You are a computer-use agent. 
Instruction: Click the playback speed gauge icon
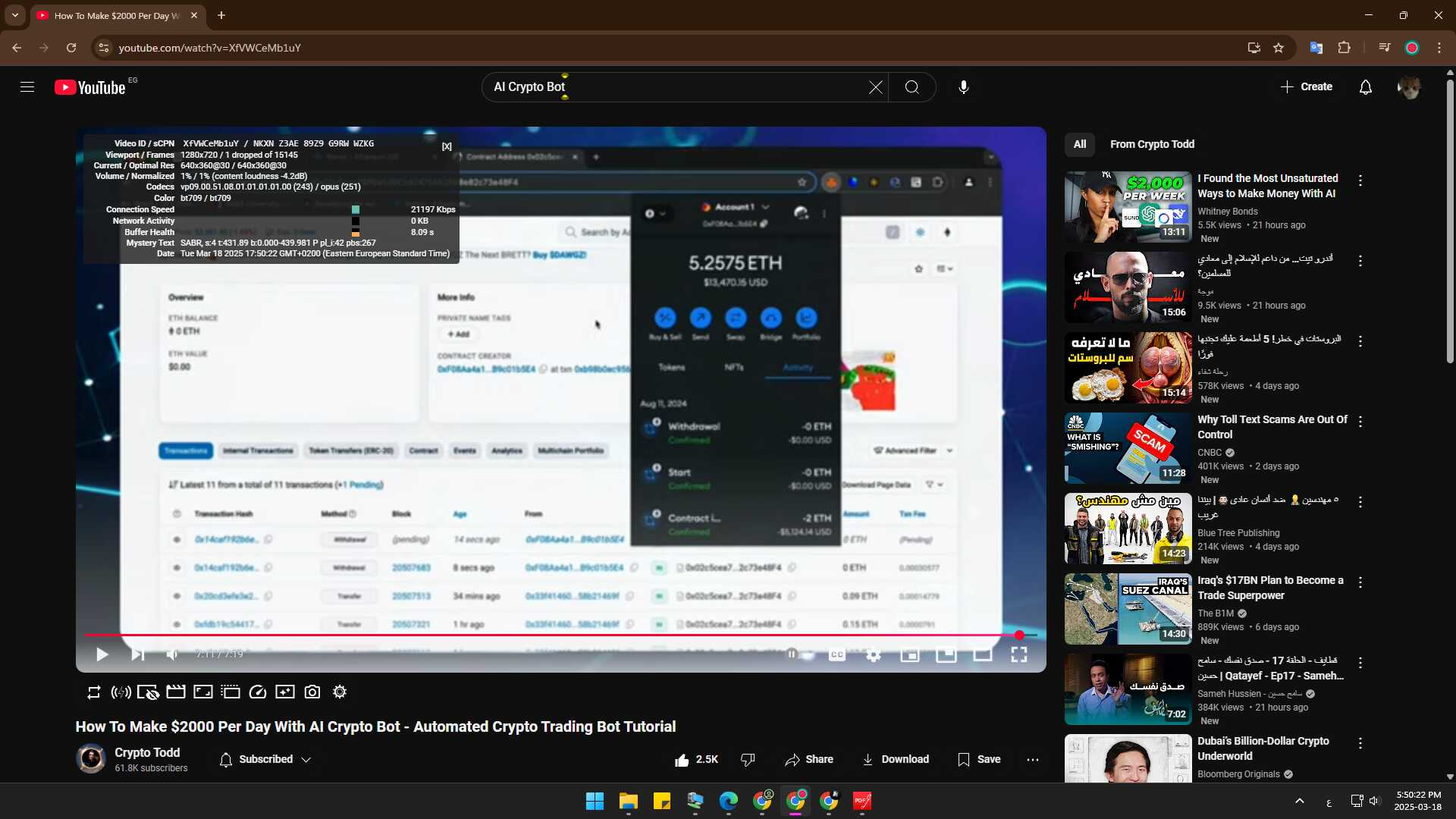(x=258, y=692)
